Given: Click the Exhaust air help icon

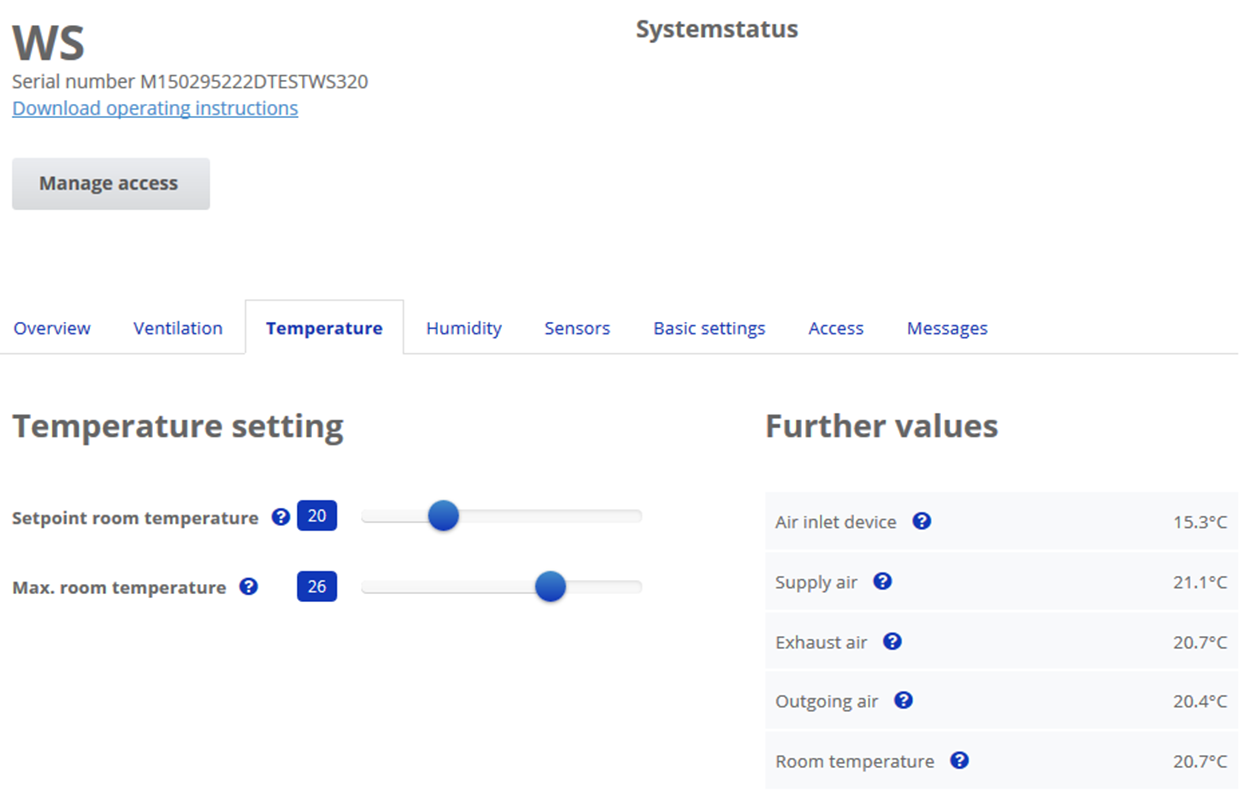Looking at the screenshot, I should pos(892,641).
